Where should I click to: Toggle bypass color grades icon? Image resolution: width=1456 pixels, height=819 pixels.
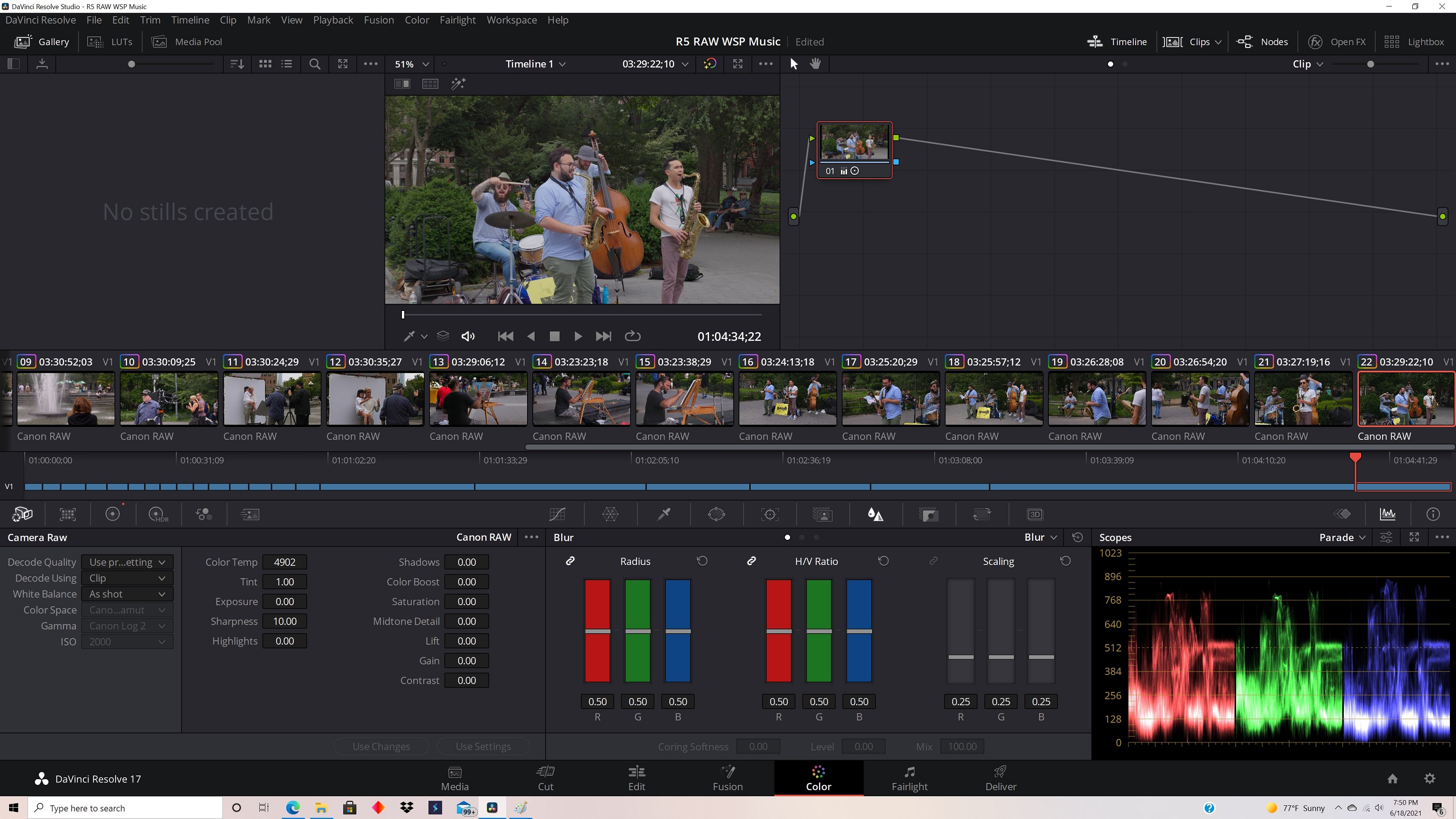(710, 64)
